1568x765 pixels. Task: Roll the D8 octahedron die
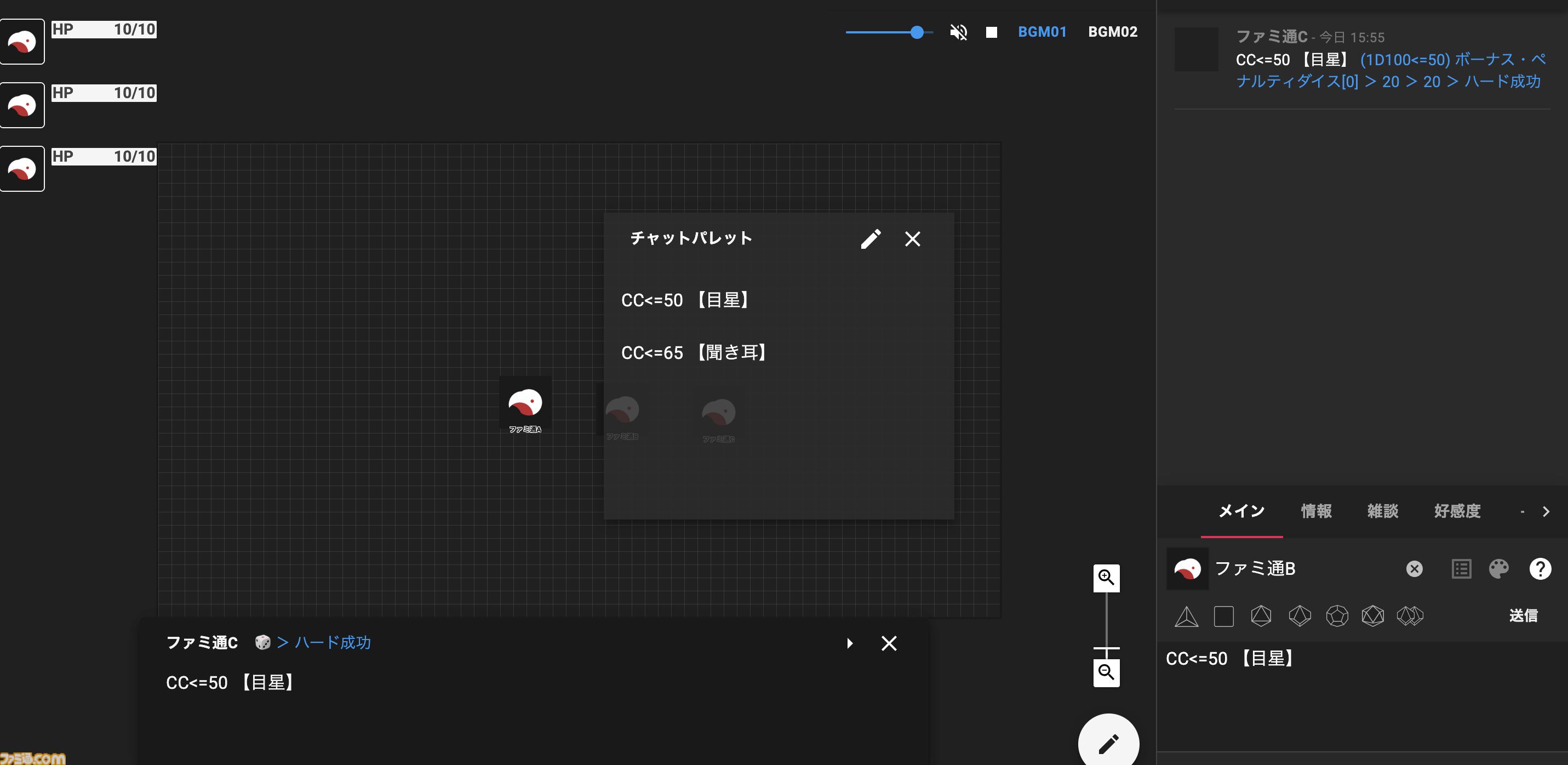(x=1261, y=616)
